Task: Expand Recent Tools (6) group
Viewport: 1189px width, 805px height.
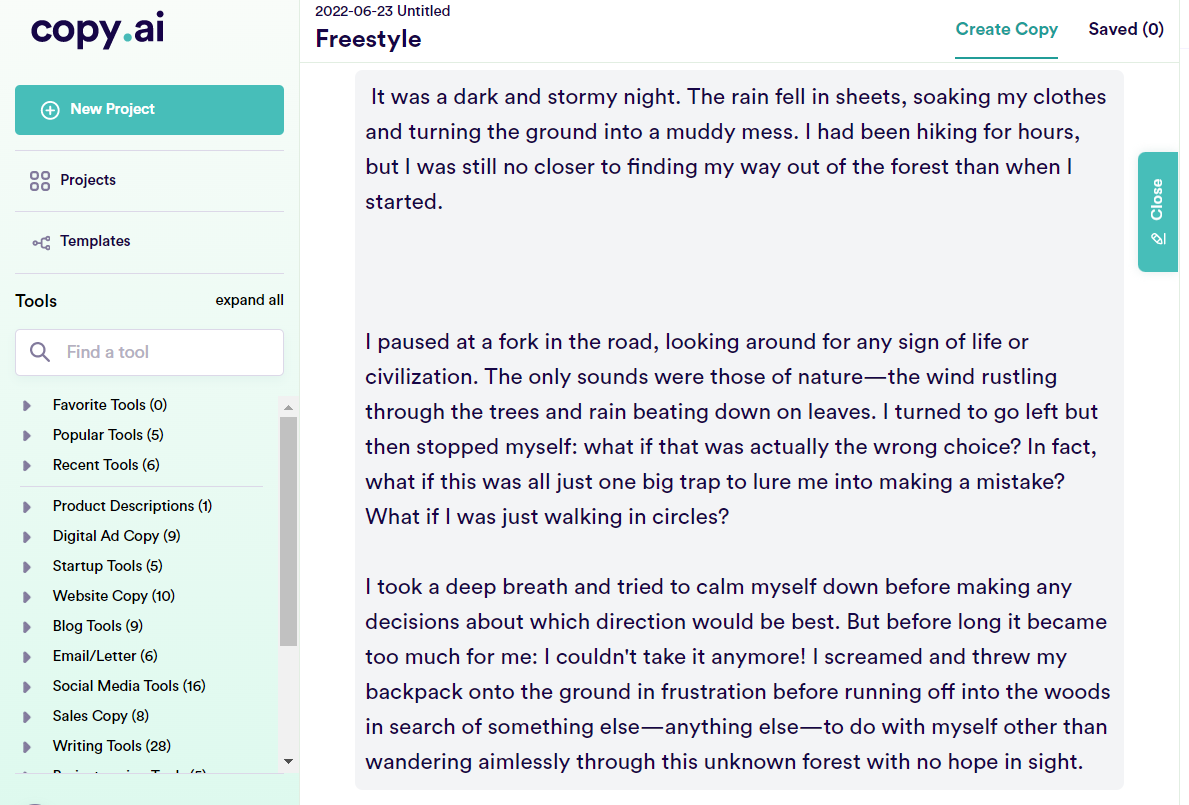Action: pos(27,465)
